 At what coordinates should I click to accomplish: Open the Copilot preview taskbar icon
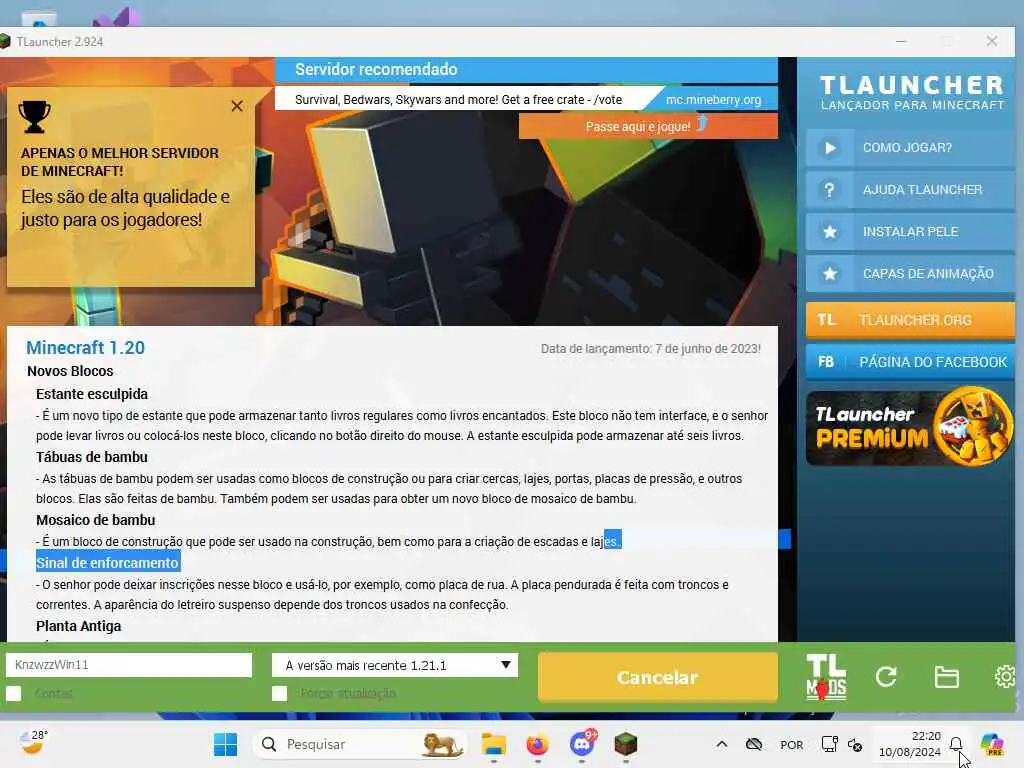(x=993, y=744)
